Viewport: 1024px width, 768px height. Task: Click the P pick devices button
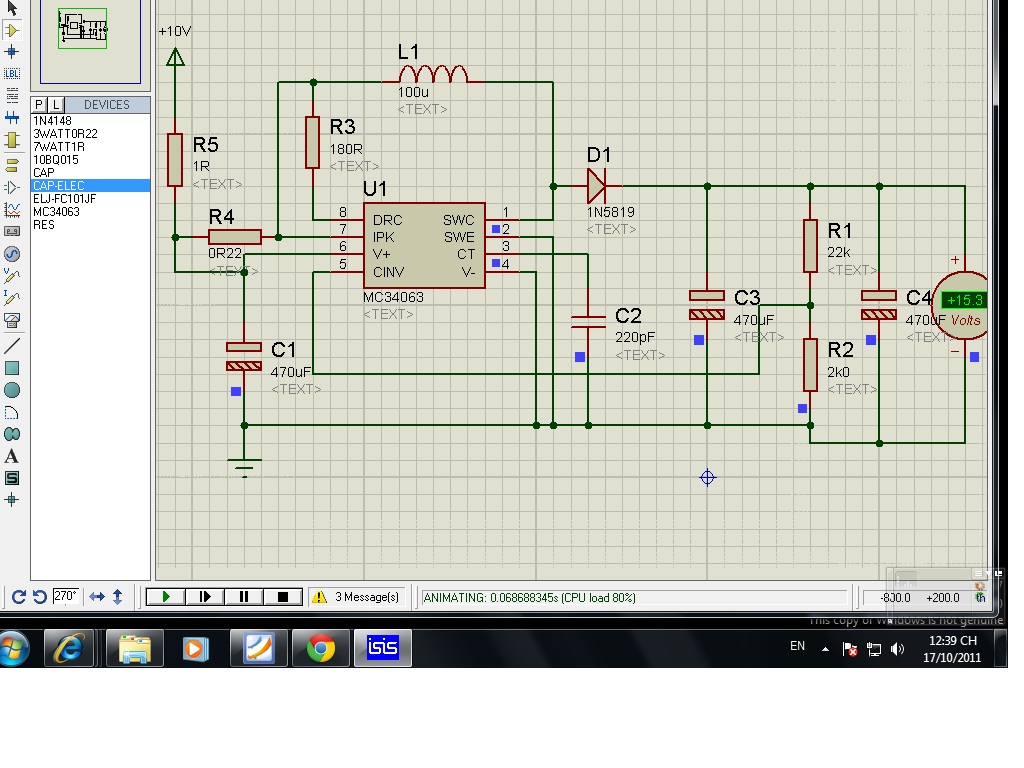pyautogui.click(x=39, y=105)
